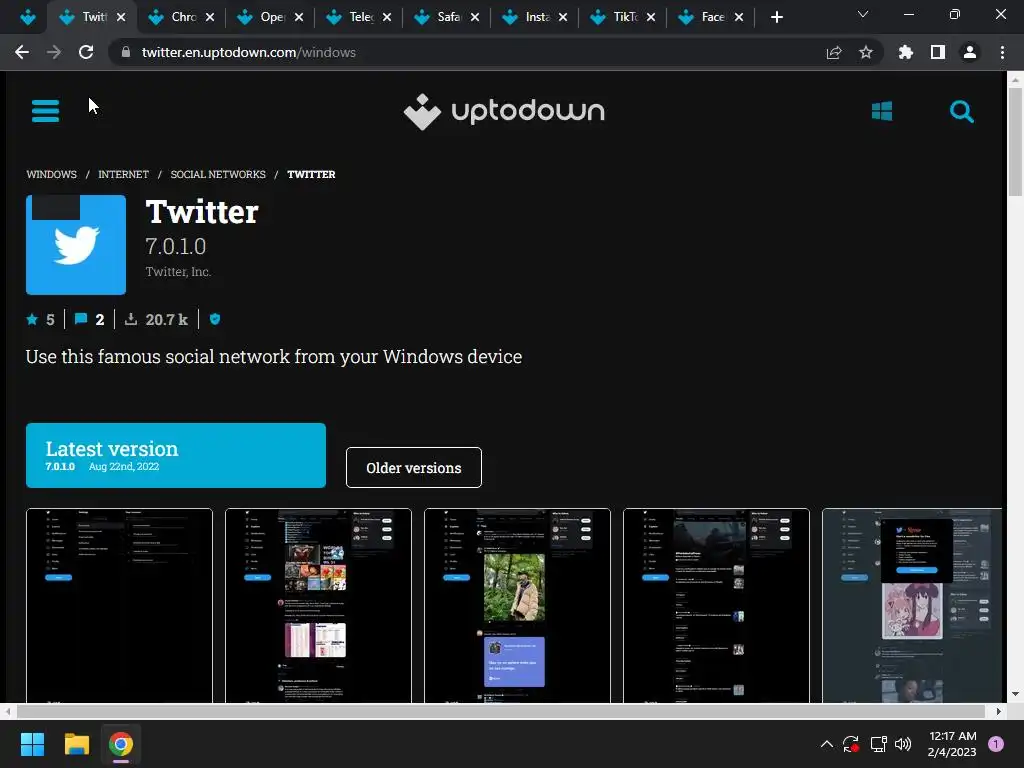Click the Uptodown logo
1024x768 pixels.
(504, 111)
